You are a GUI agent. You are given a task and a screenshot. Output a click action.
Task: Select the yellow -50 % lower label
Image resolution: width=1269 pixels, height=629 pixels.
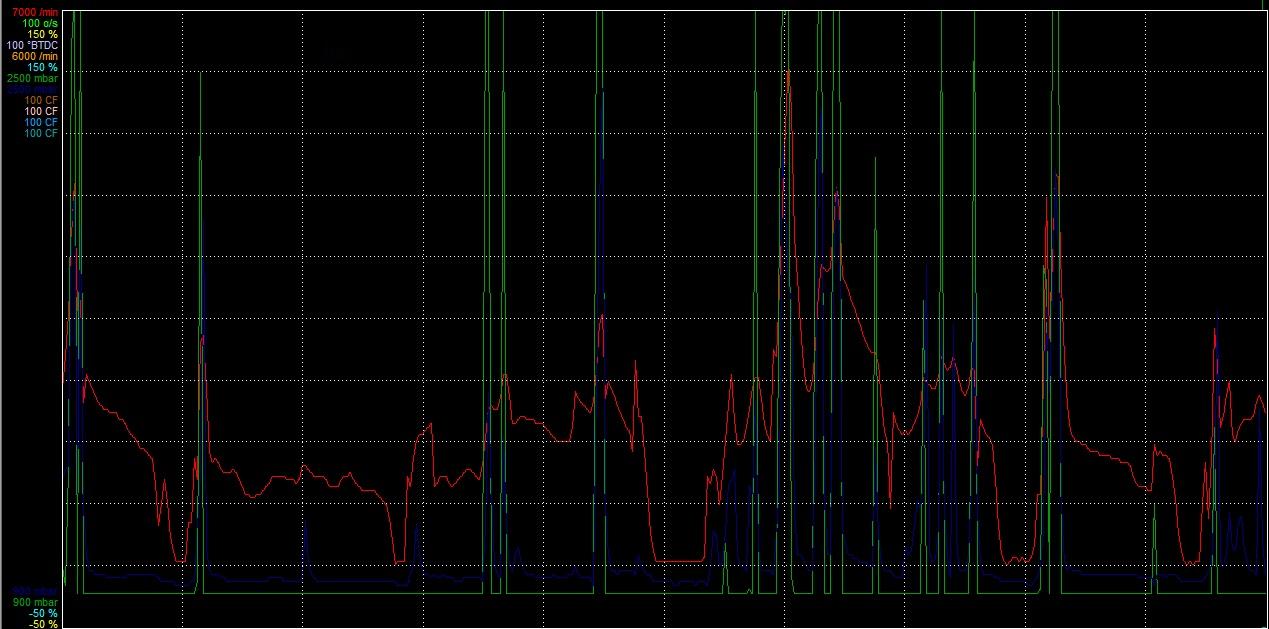44,624
